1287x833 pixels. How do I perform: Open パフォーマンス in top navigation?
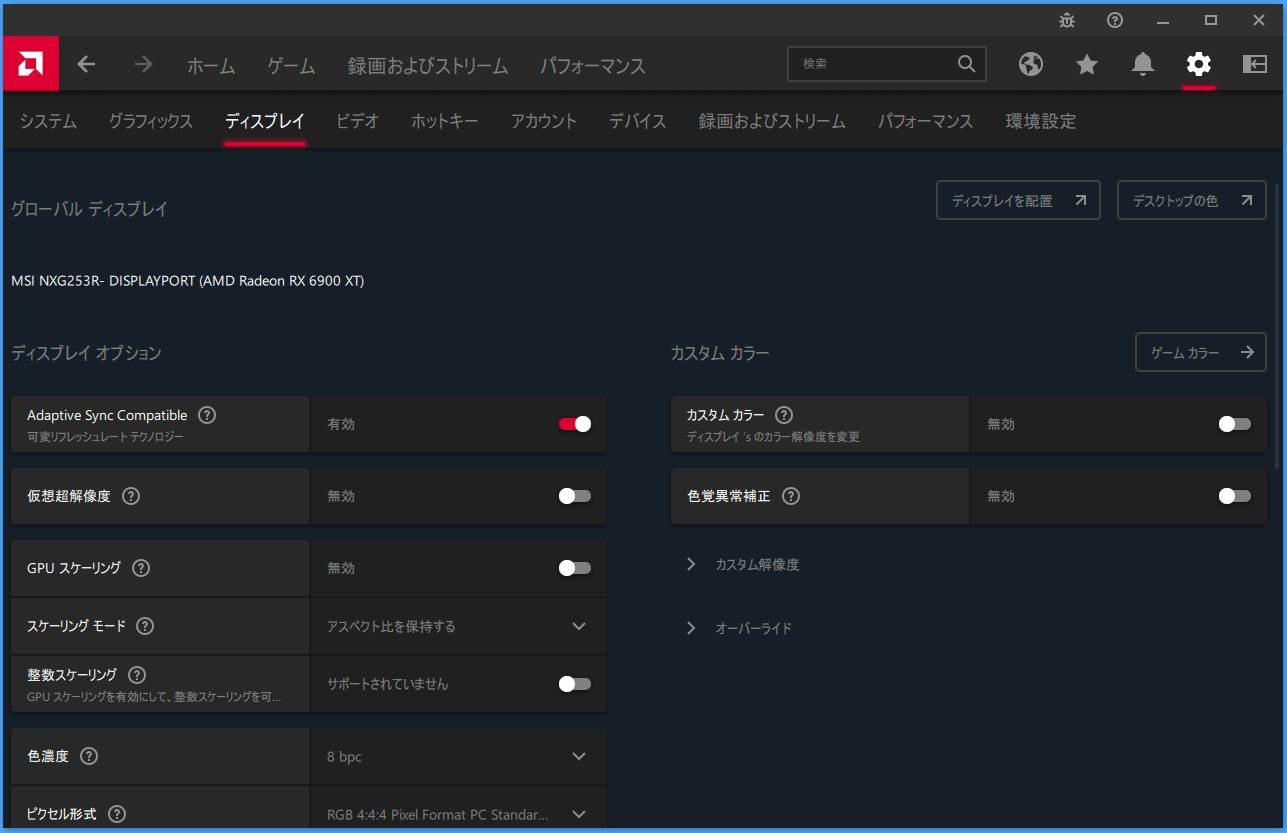pos(593,66)
